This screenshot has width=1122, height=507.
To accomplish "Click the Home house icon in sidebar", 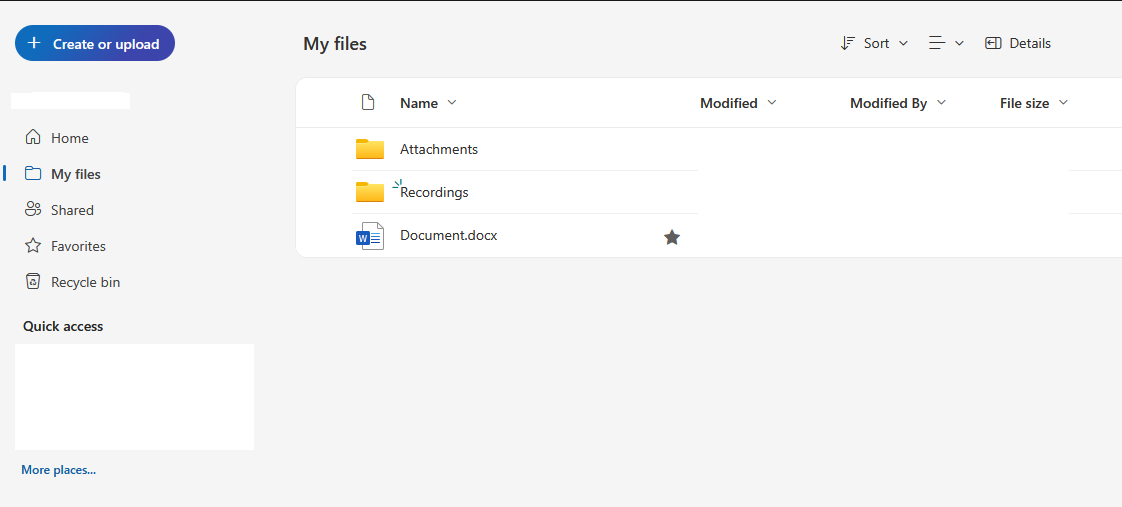I will 33,138.
